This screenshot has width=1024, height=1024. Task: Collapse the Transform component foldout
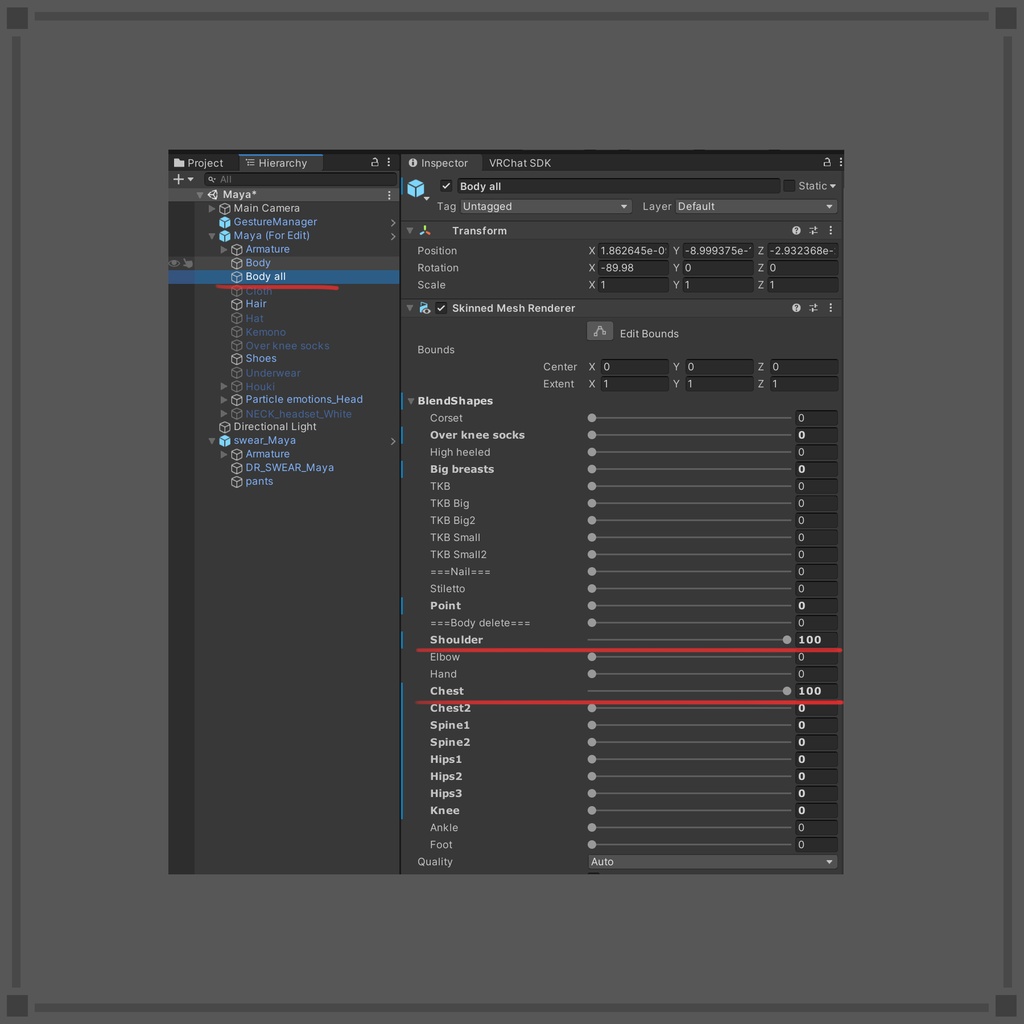tap(410, 231)
